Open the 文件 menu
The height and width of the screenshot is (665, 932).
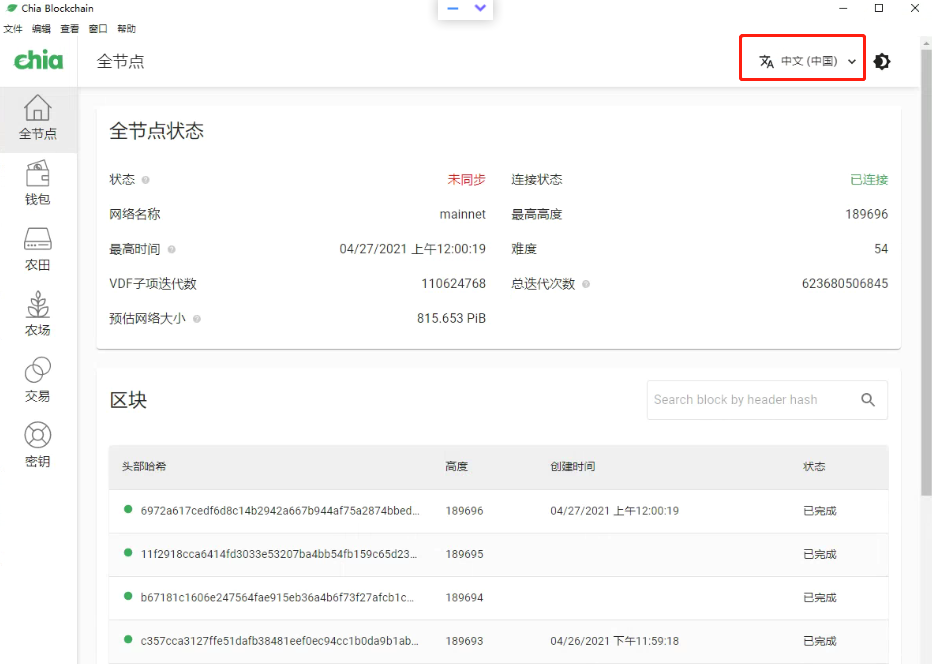[13, 29]
